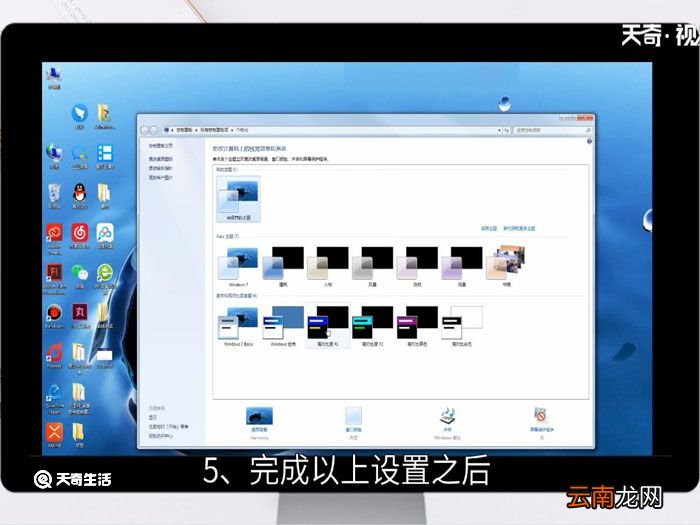The width and height of the screenshot is (700, 525).
Task: Open Screen Saver settings at window bottom
Action: 542,423
